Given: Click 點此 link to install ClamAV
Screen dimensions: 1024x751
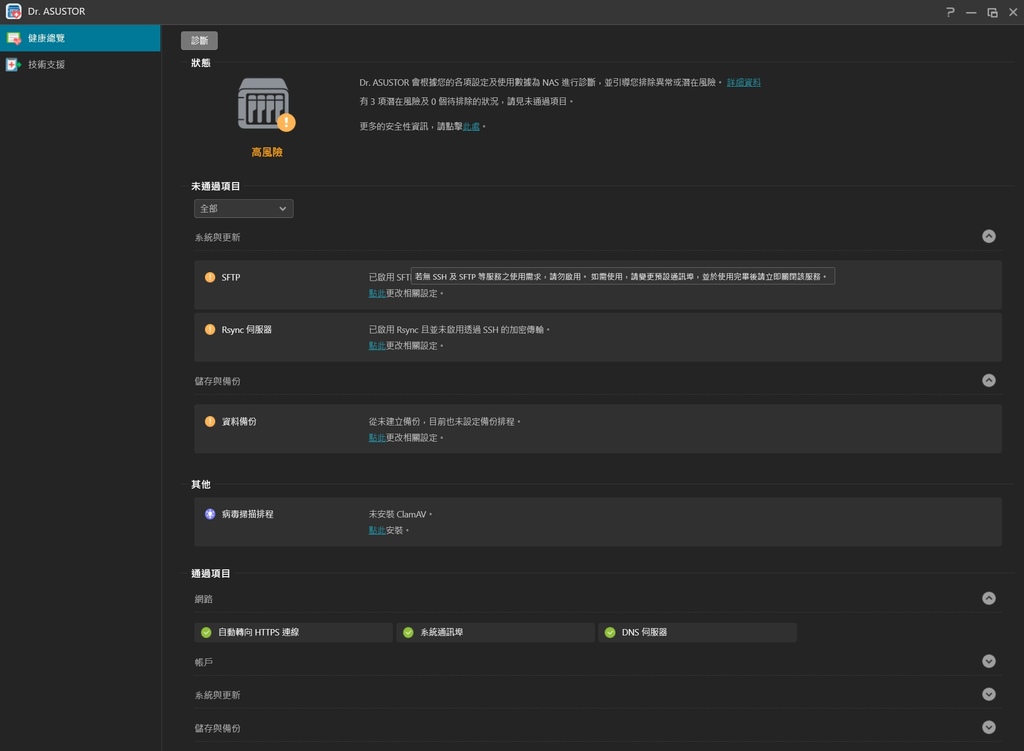Looking at the screenshot, I should pos(377,530).
